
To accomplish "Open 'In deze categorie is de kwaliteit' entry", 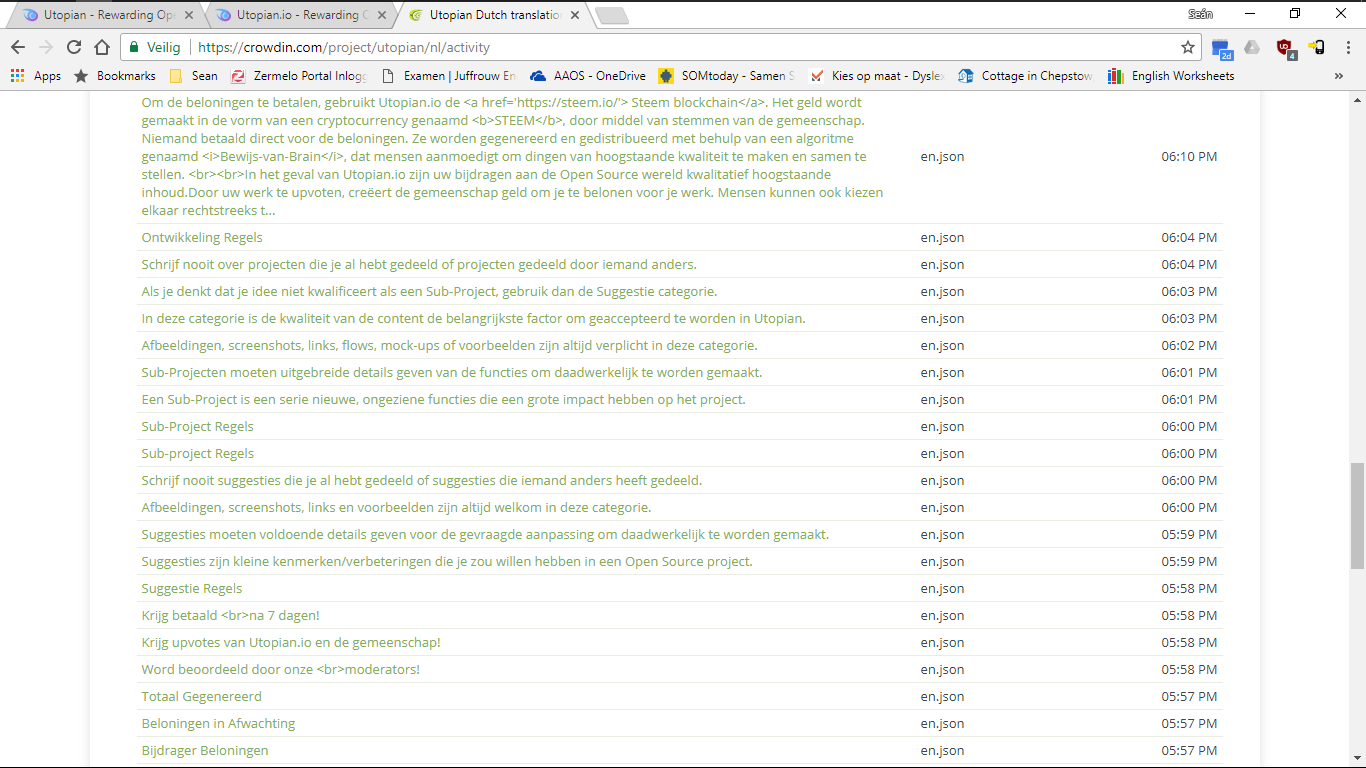I will pyautogui.click(x=473, y=319).
